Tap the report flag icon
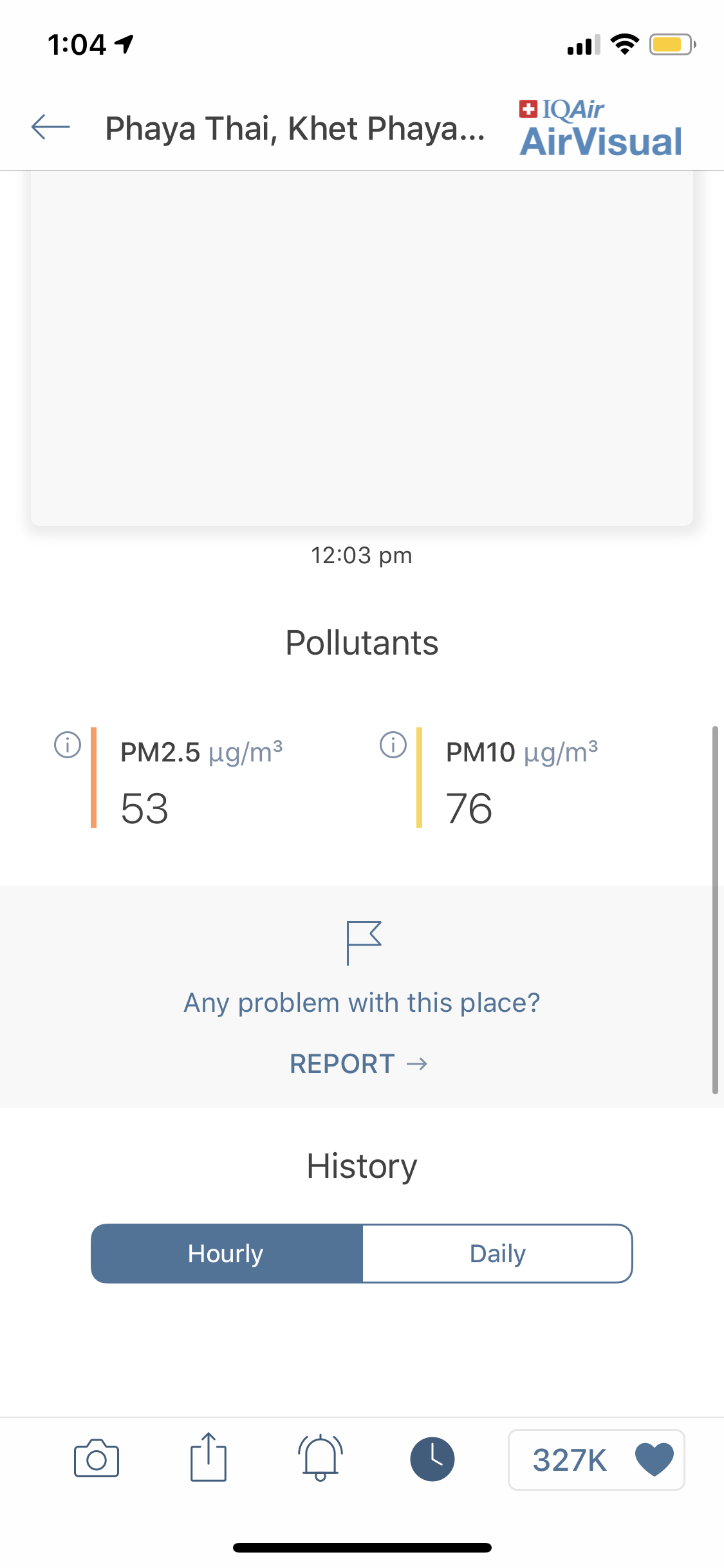Screen dimensions: 724x1568 [x=364, y=943]
